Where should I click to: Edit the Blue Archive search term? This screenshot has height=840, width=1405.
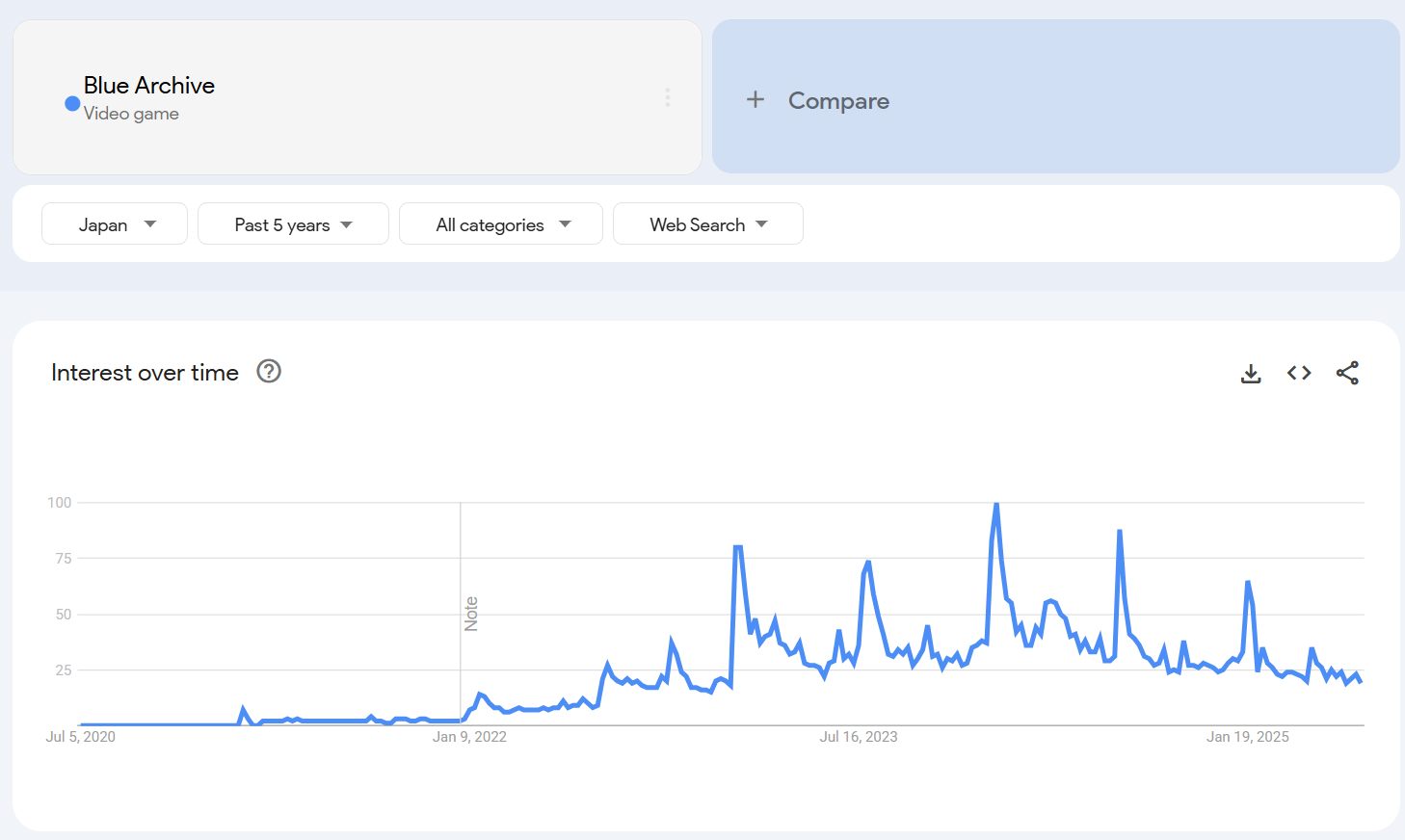[149, 86]
